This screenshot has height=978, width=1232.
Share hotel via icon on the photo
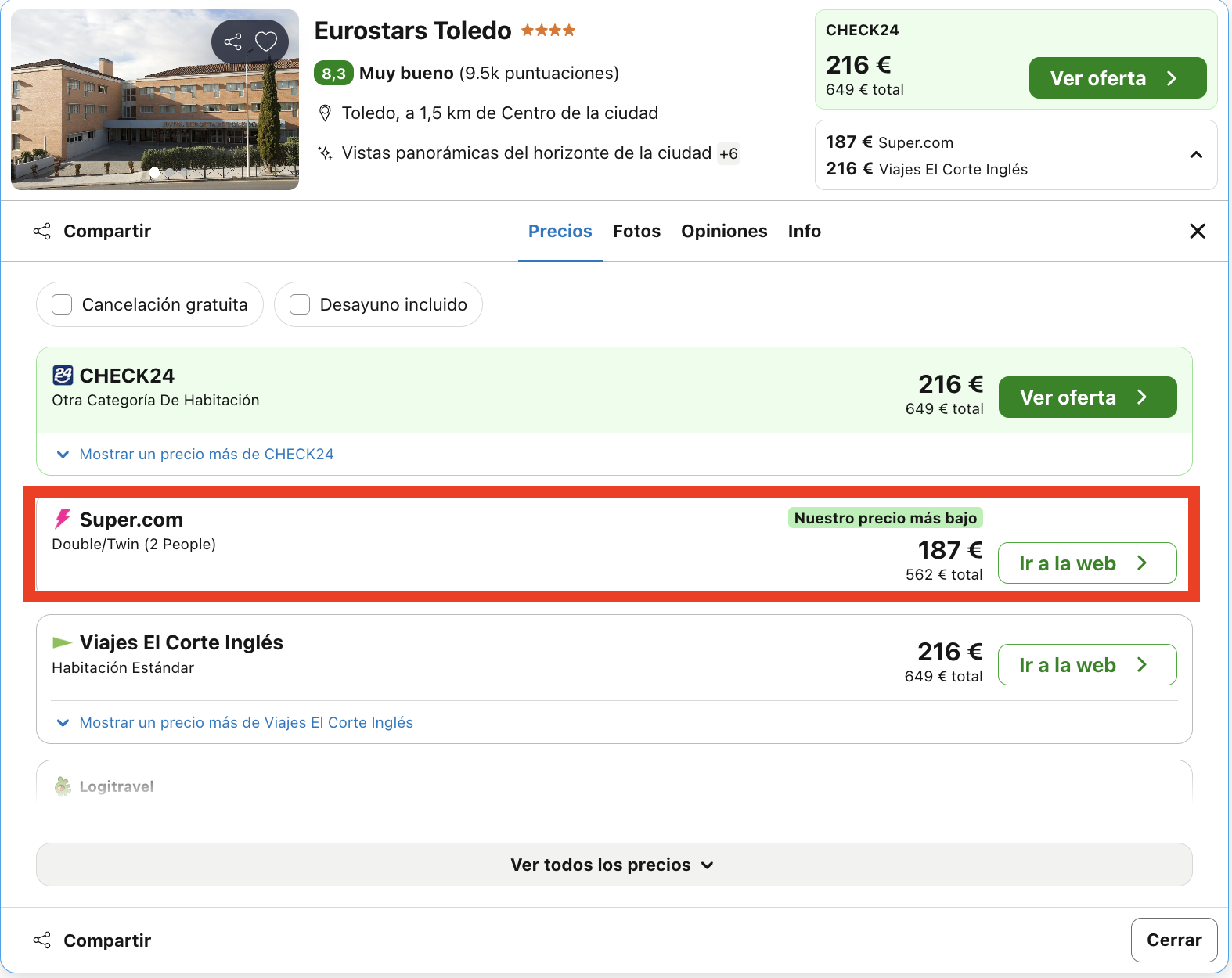(x=232, y=41)
